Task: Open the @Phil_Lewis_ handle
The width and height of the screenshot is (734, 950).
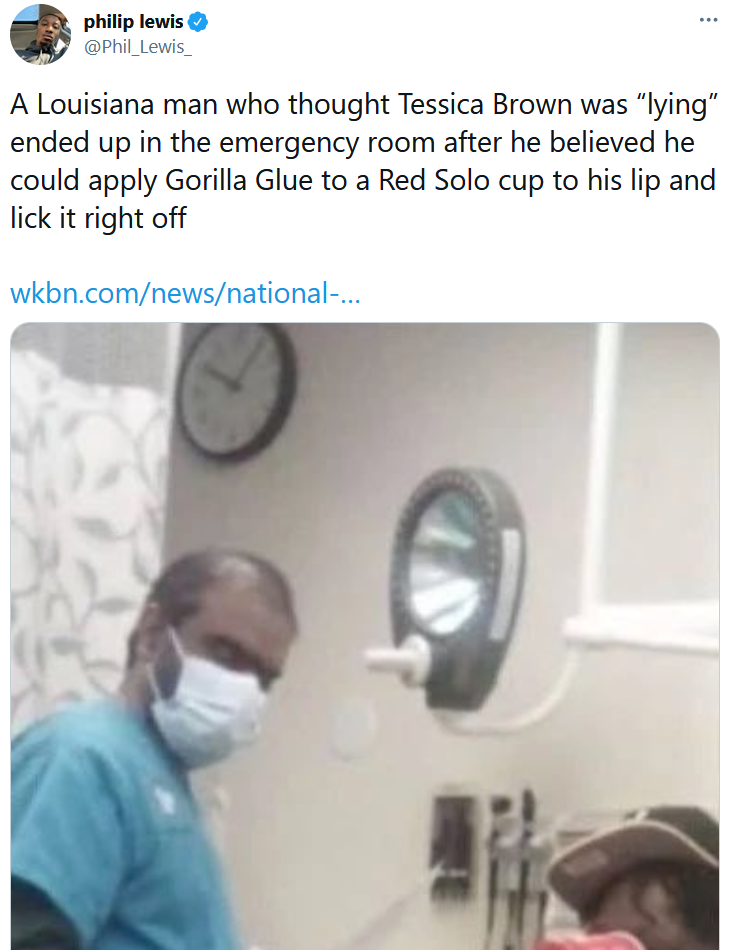Action: (x=138, y=47)
